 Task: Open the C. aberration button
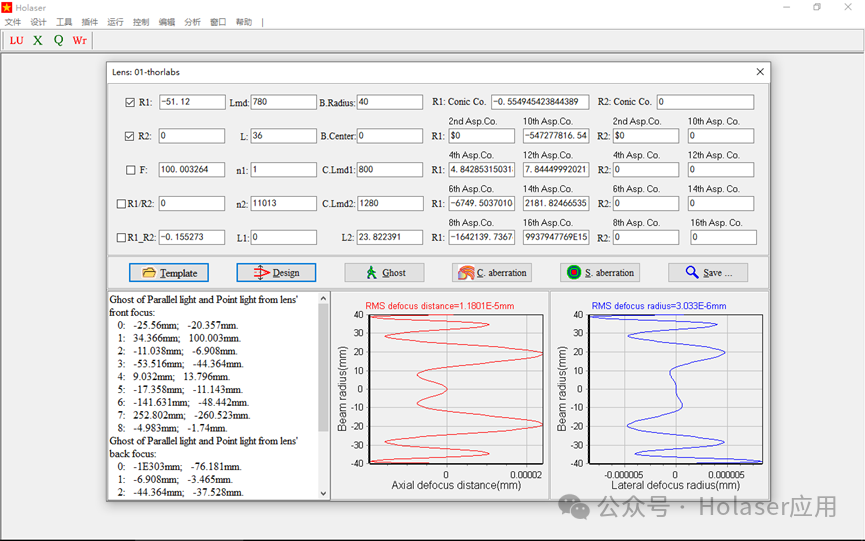492,272
